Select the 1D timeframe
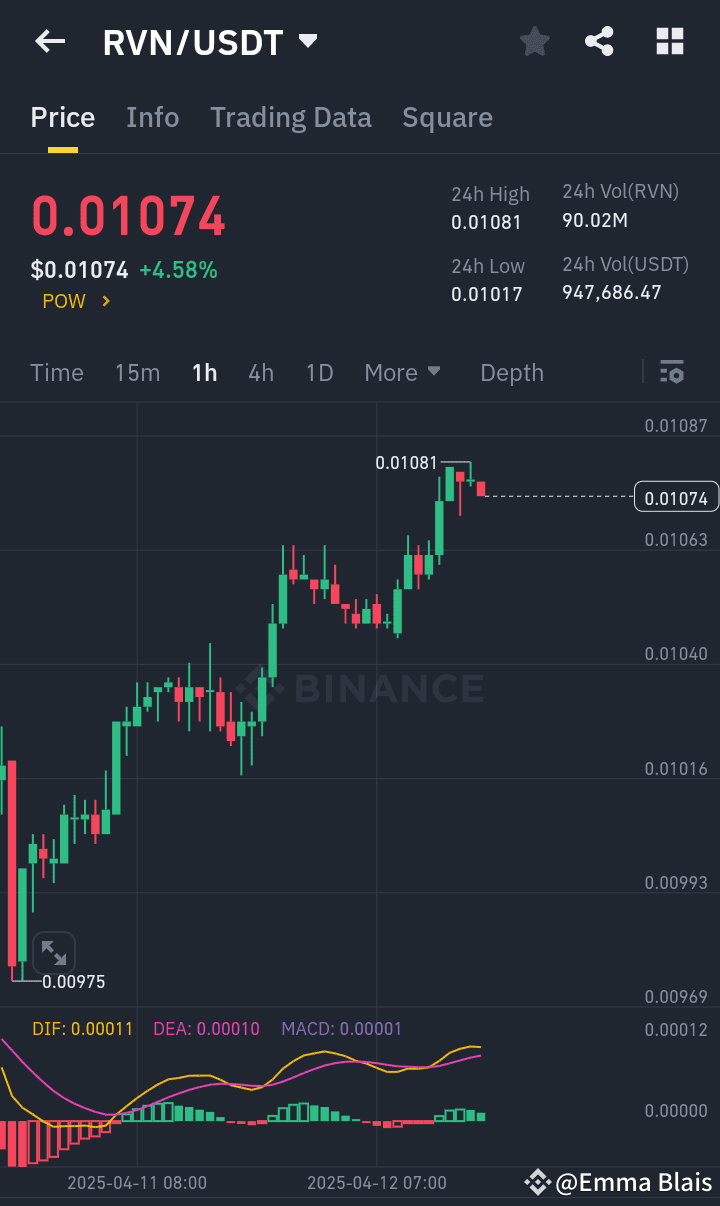 click(319, 372)
